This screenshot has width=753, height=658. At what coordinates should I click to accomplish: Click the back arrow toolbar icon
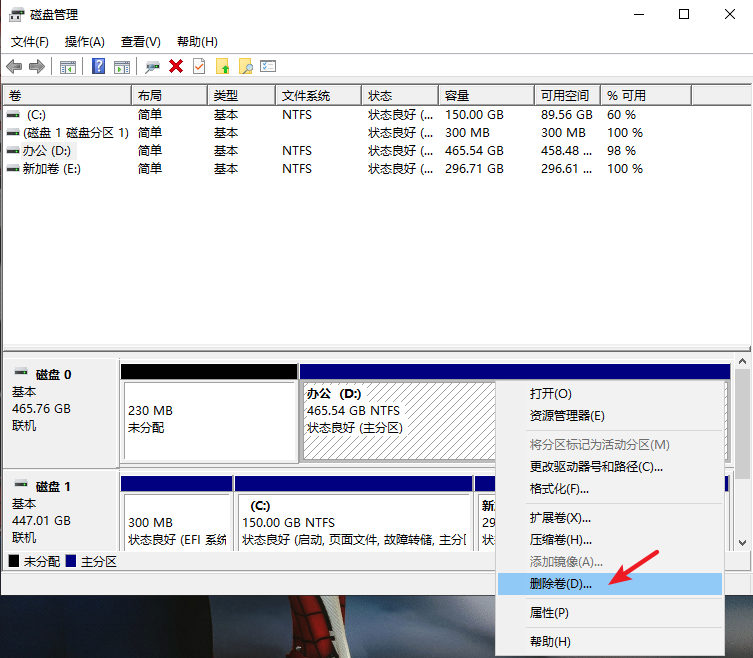pos(14,66)
